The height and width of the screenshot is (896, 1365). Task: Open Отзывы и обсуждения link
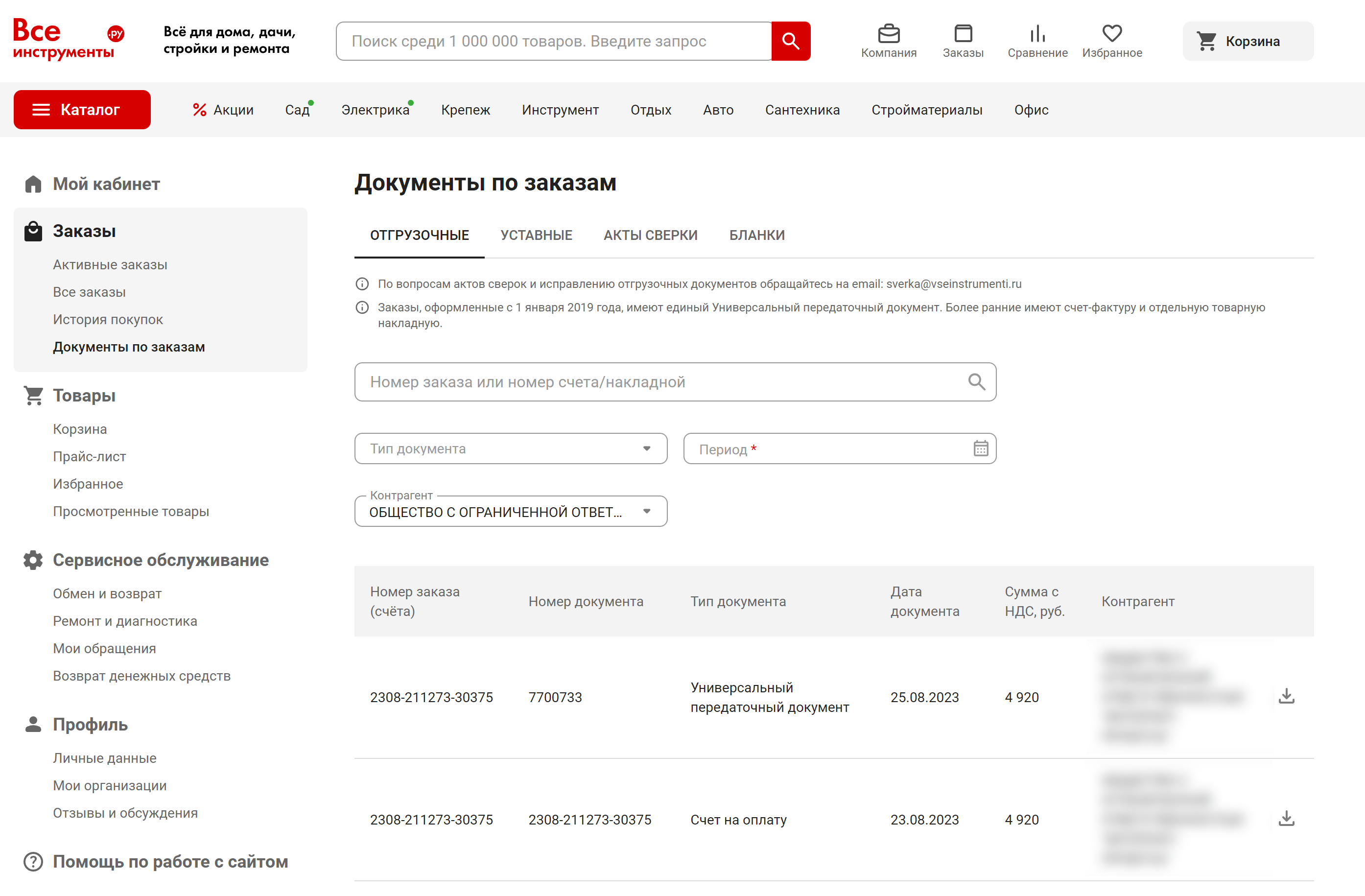click(125, 813)
